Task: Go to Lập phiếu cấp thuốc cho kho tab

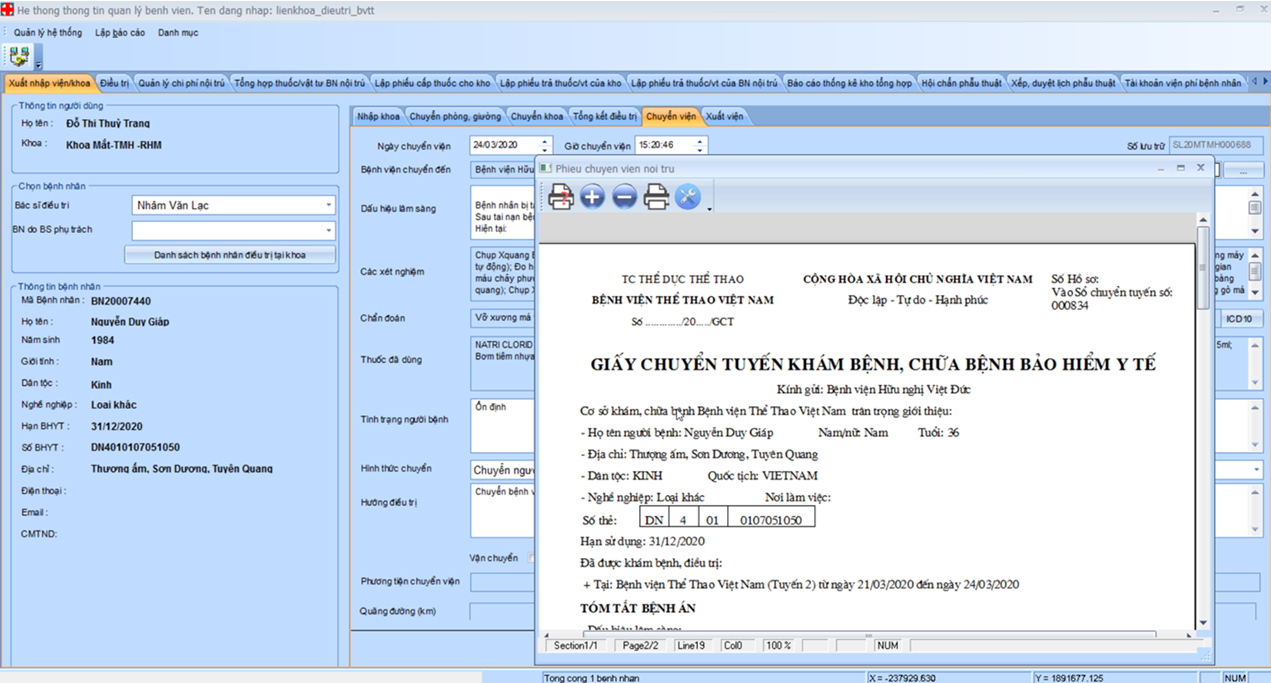Action: click(x=433, y=83)
